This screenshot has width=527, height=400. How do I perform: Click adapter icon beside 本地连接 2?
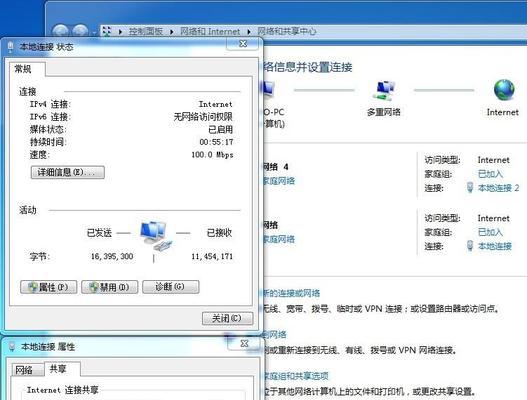pos(470,188)
